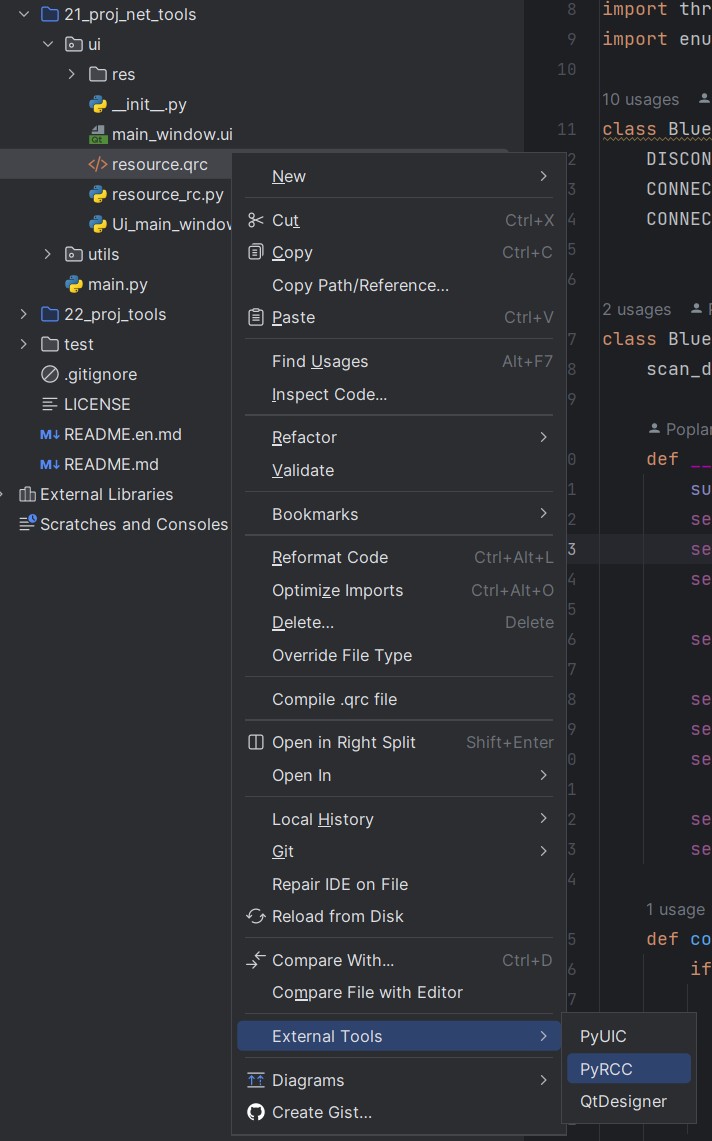Click the Diagrams menu icon
The width and height of the screenshot is (712, 1141).
point(256,1080)
